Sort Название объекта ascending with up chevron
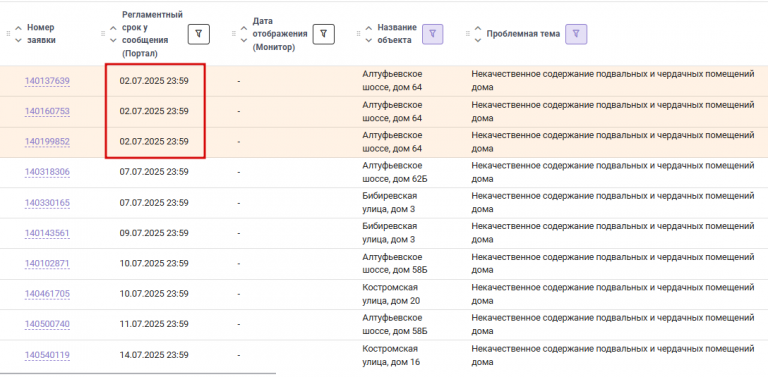Viewport: 768px width, 377px height. pos(369,28)
